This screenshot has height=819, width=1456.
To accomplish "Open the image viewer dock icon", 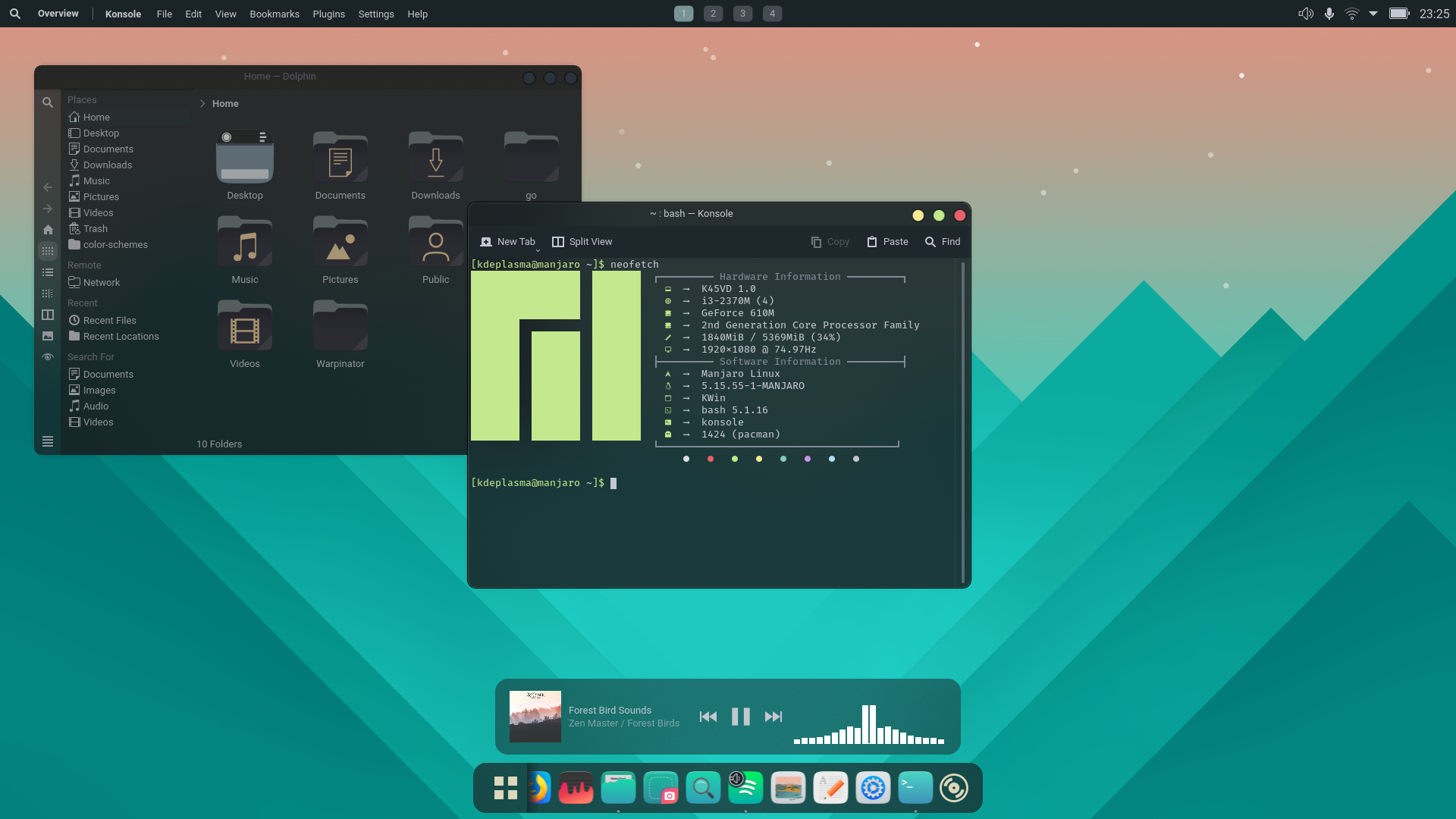I will 788,788.
